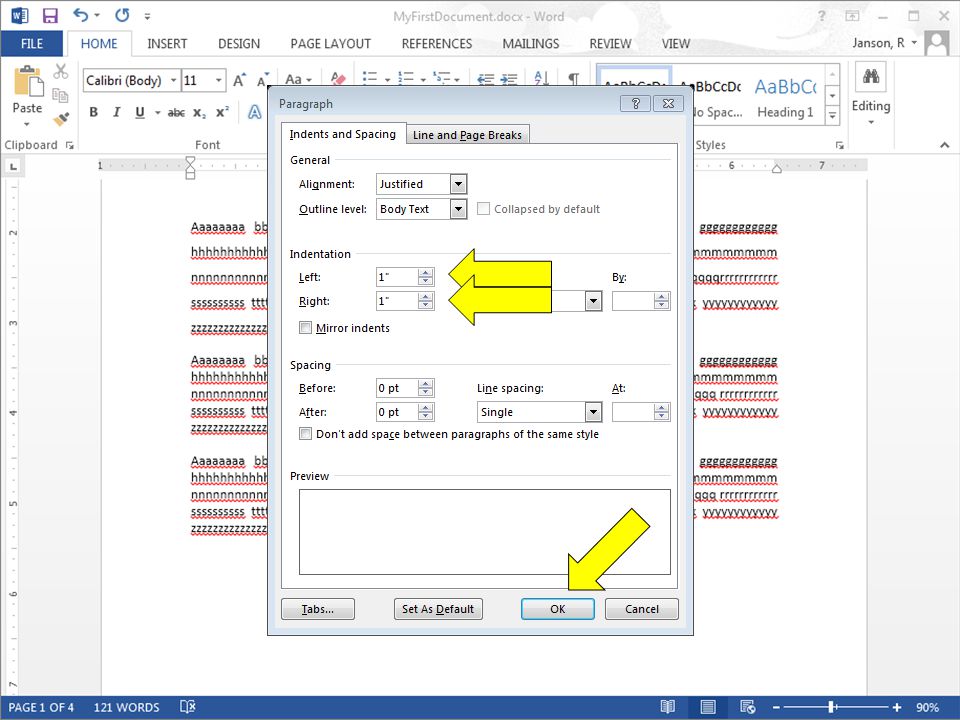The image size is (960, 720).
Task: Click the Grow Font icon
Action: pos(239,80)
